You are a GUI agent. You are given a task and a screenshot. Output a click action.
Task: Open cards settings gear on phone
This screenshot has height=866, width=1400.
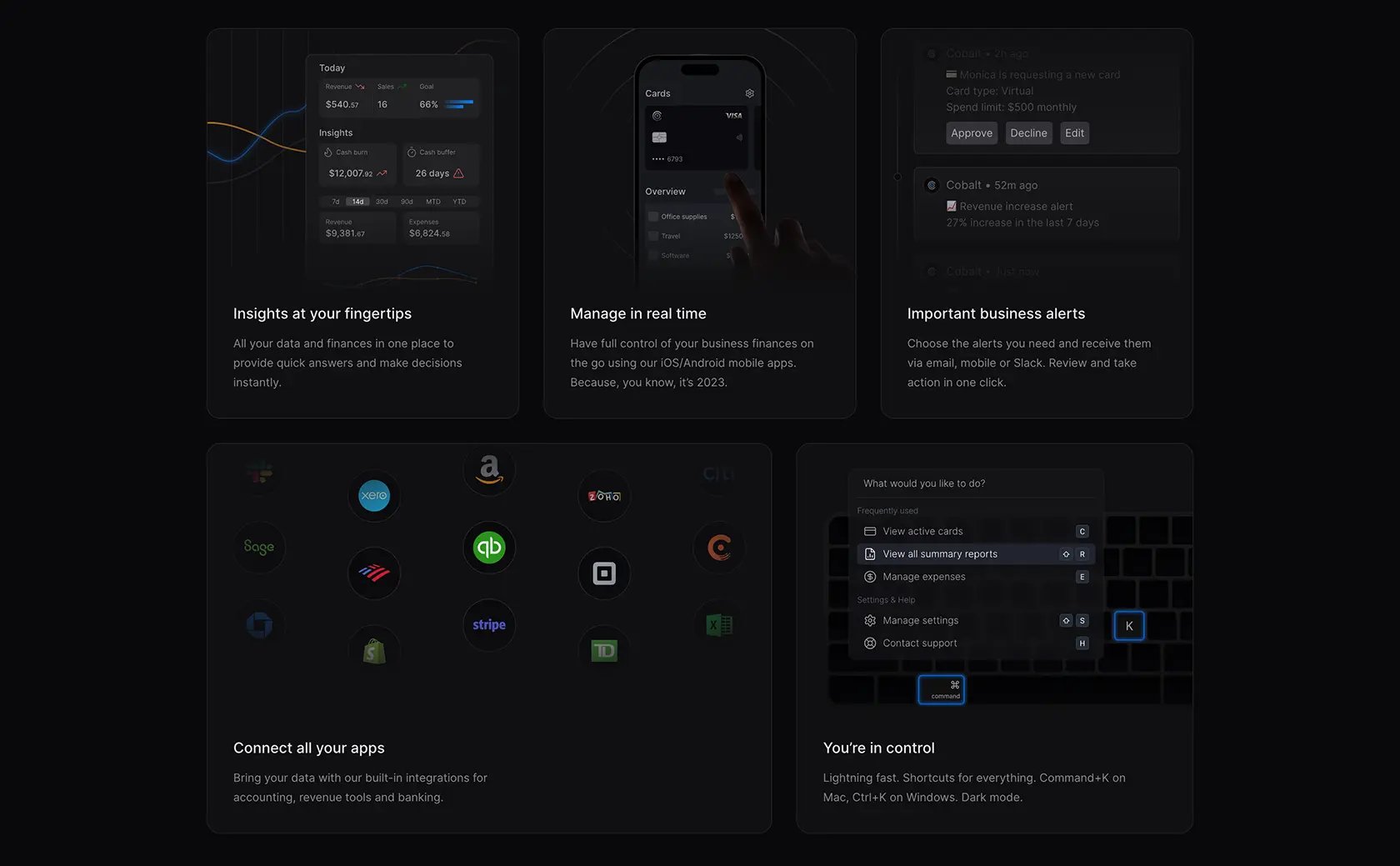[x=749, y=93]
